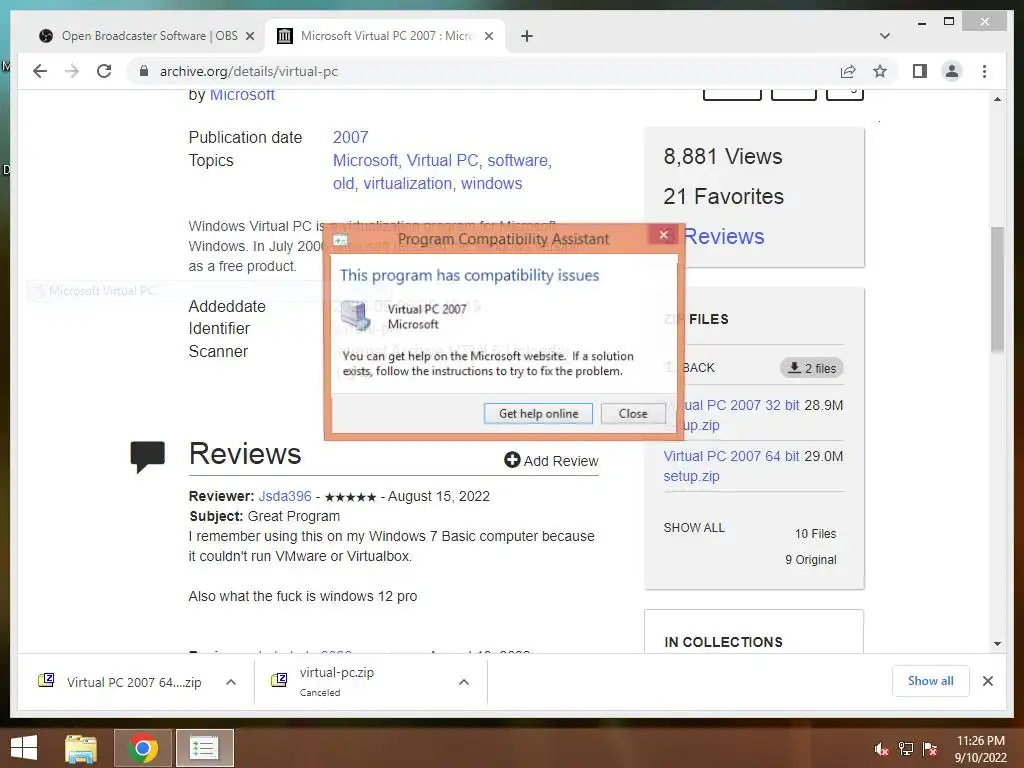Click the browser forward arrow

72,71
